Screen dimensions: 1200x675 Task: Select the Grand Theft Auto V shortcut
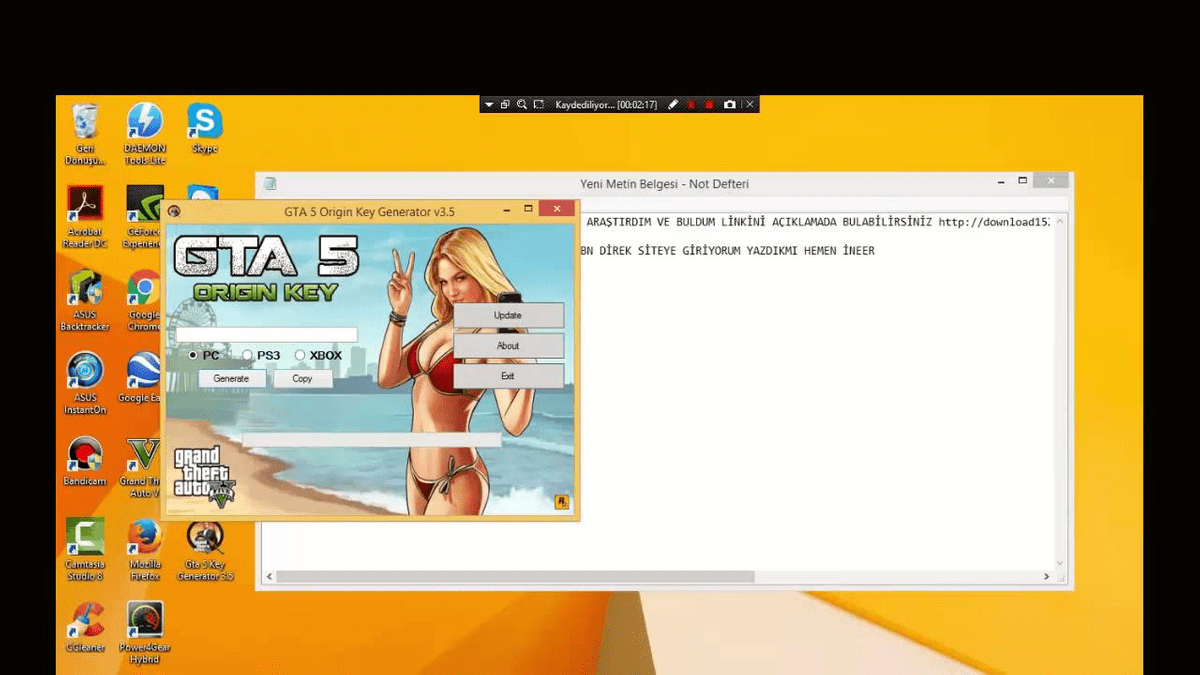tap(142, 466)
